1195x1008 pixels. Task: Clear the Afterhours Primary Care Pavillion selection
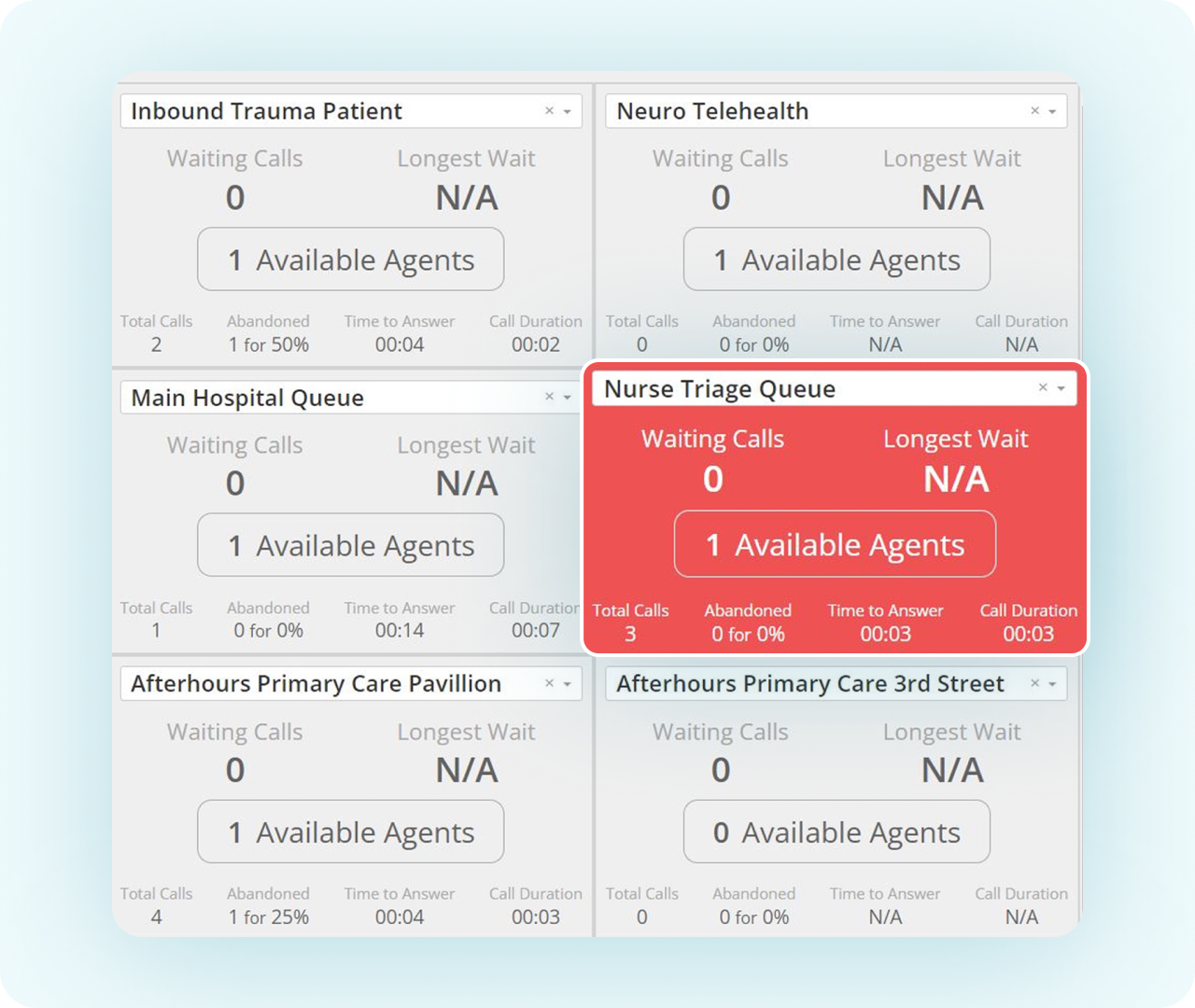click(x=550, y=683)
